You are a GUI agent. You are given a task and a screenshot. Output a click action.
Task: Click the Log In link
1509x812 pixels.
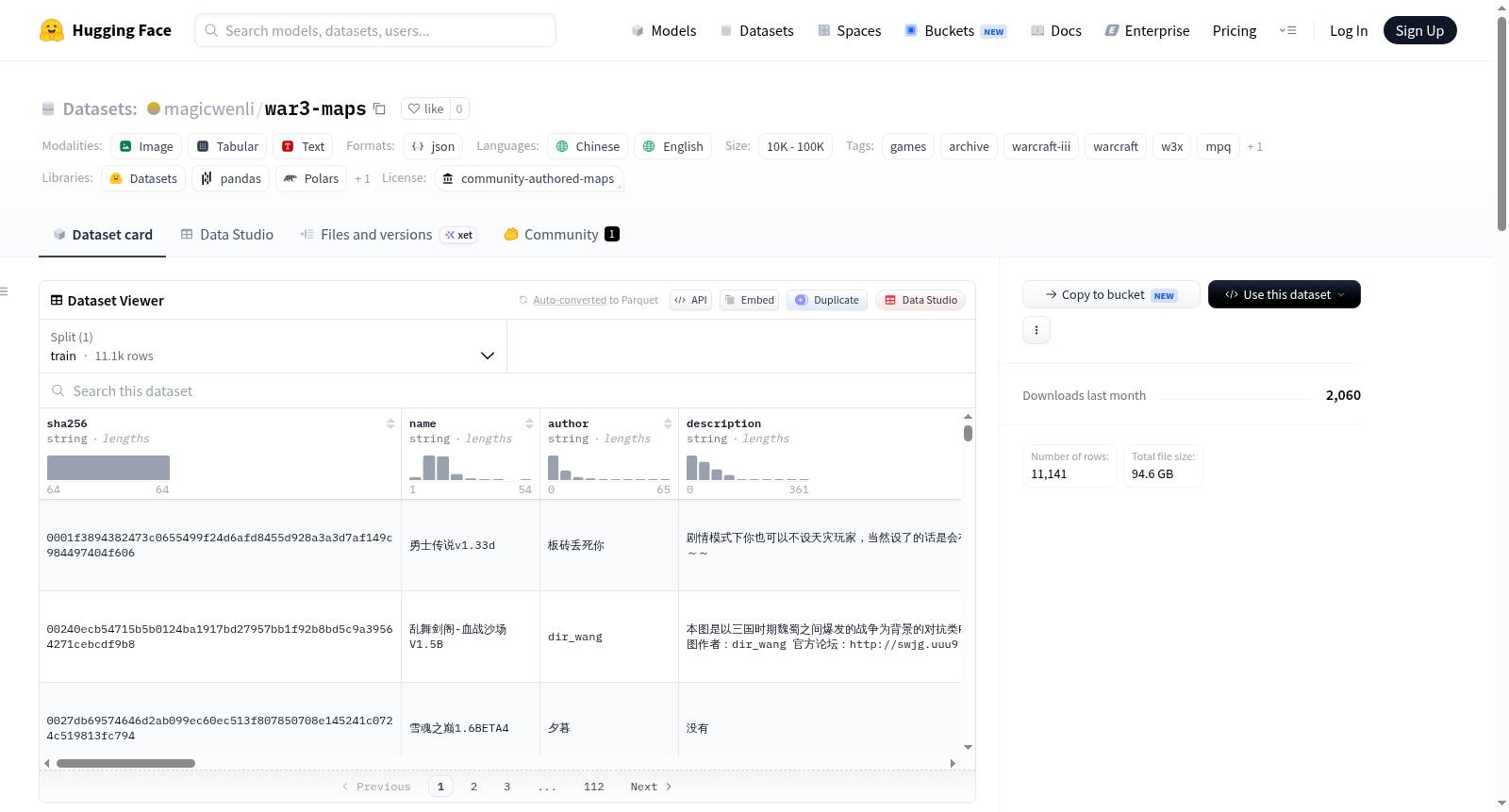coord(1349,31)
